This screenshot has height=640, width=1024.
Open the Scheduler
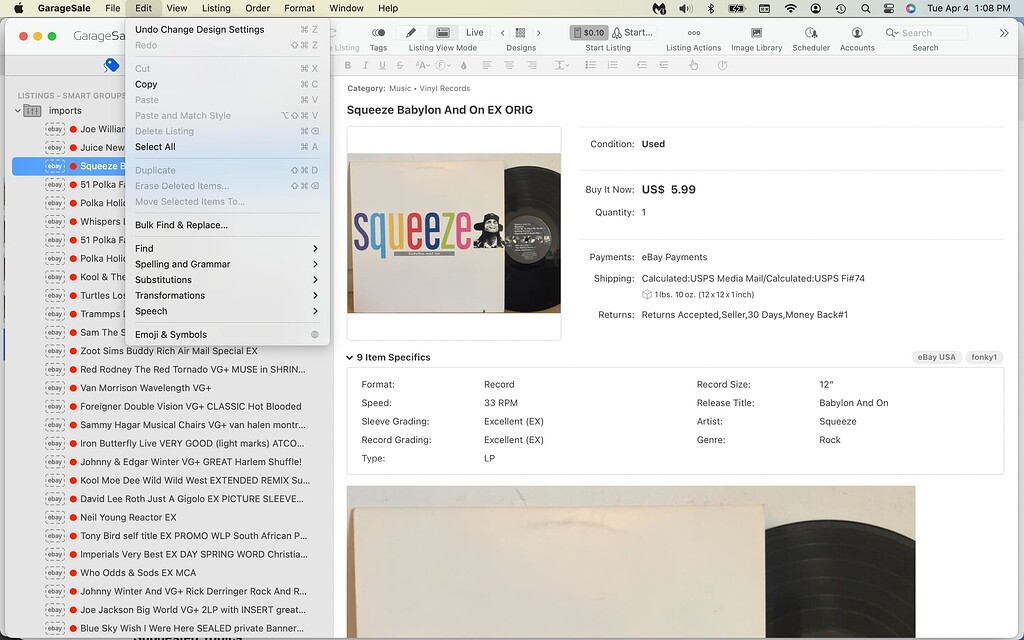tap(811, 33)
